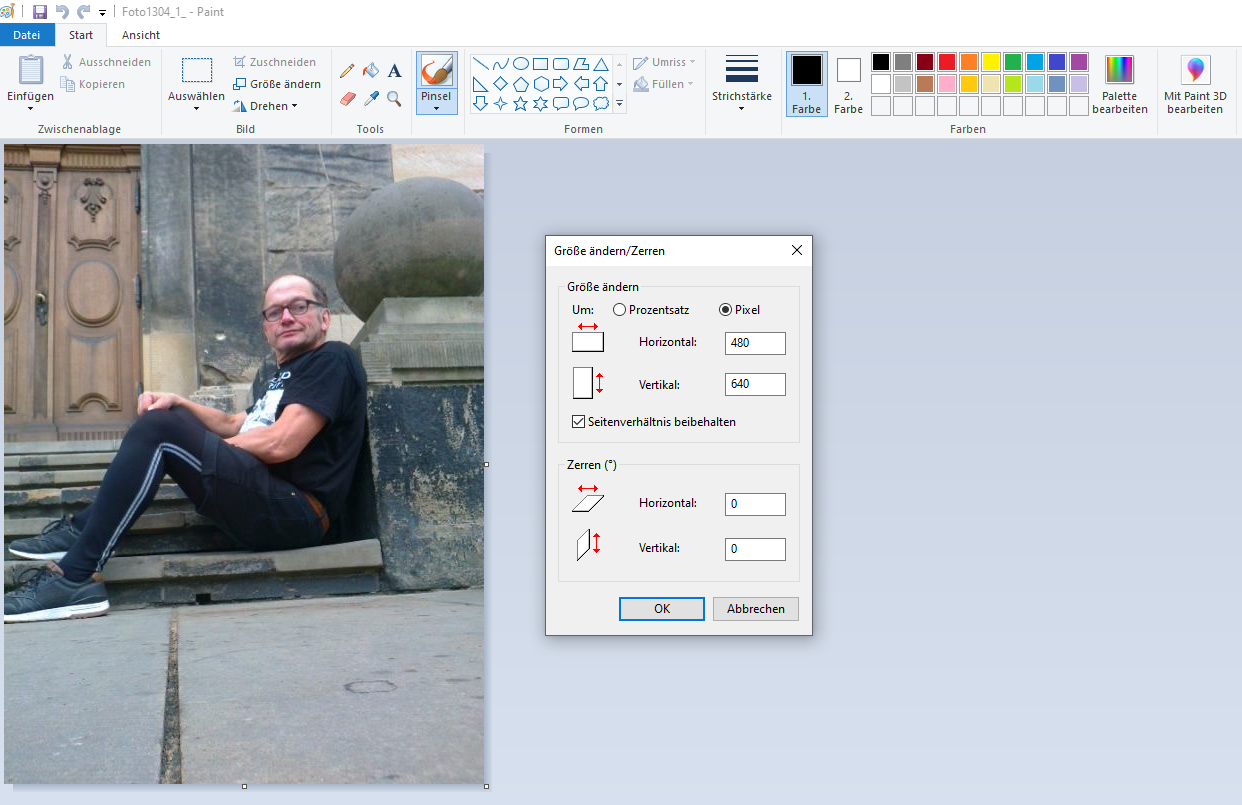Select the Magnifier tool

tap(395, 98)
